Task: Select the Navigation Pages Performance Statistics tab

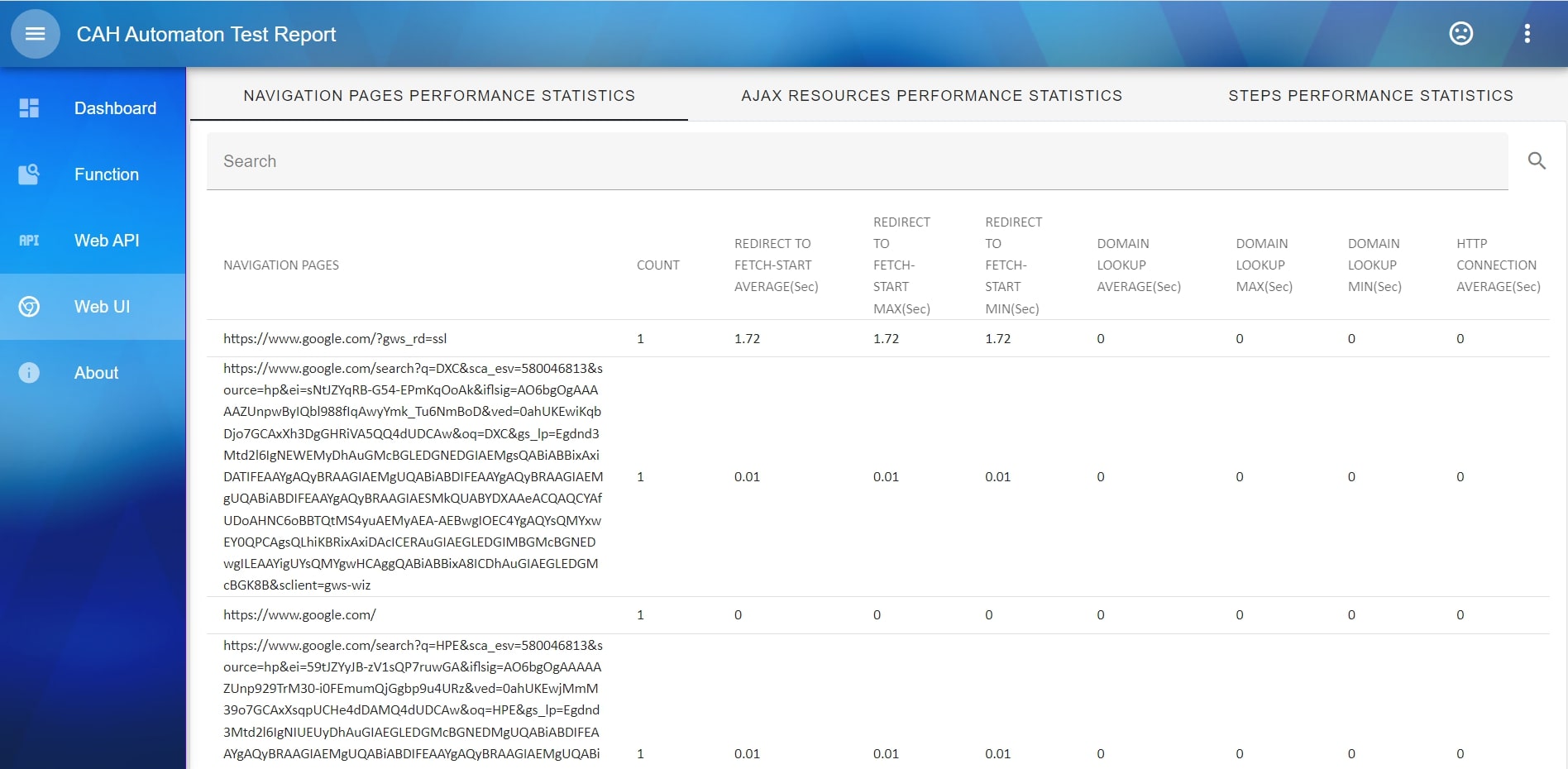Action: click(x=439, y=95)
